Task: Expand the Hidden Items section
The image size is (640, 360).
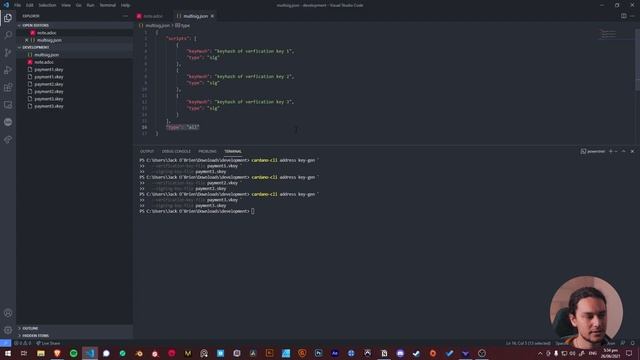Action: coord(74,336)
